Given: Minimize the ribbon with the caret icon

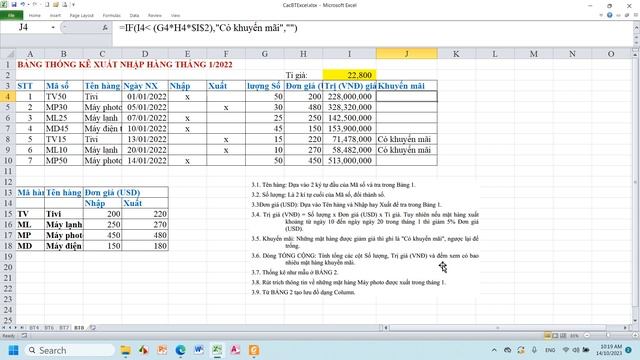Looking at the screenshot, I should coord(601,15).
